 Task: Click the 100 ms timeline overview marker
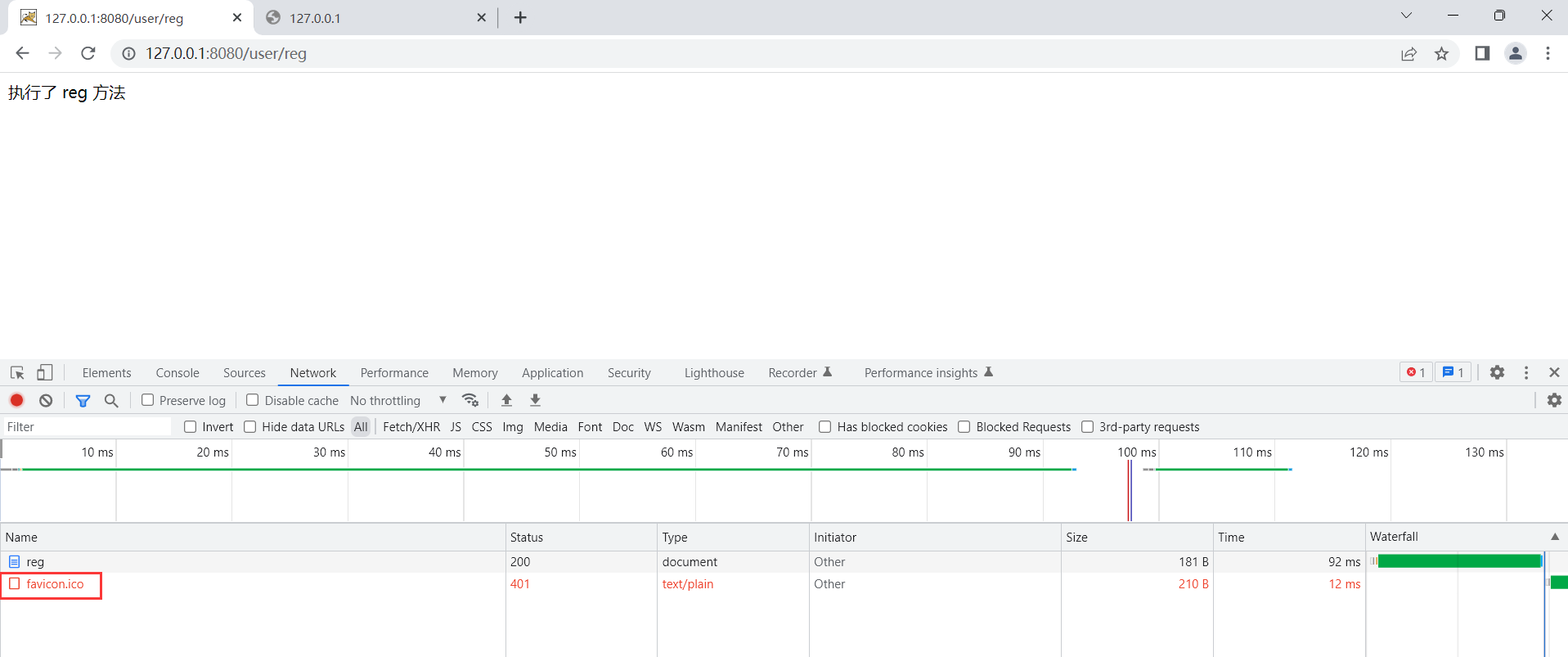pos(1136,452)
